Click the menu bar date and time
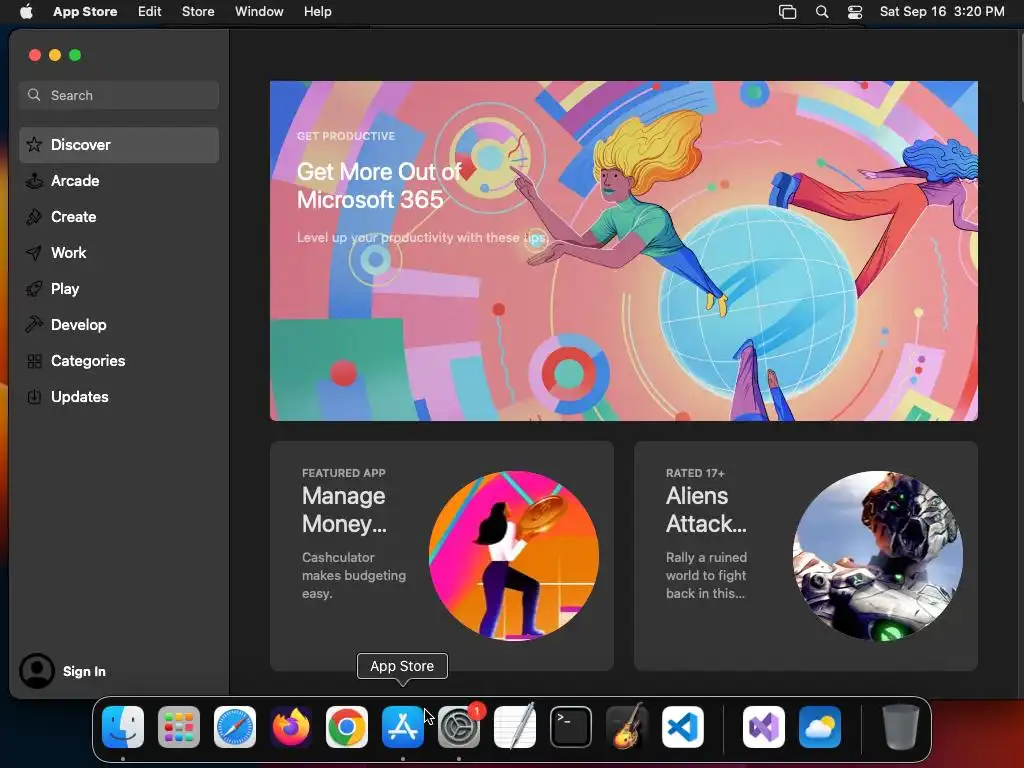The image size is (1024, 768). 942,12
